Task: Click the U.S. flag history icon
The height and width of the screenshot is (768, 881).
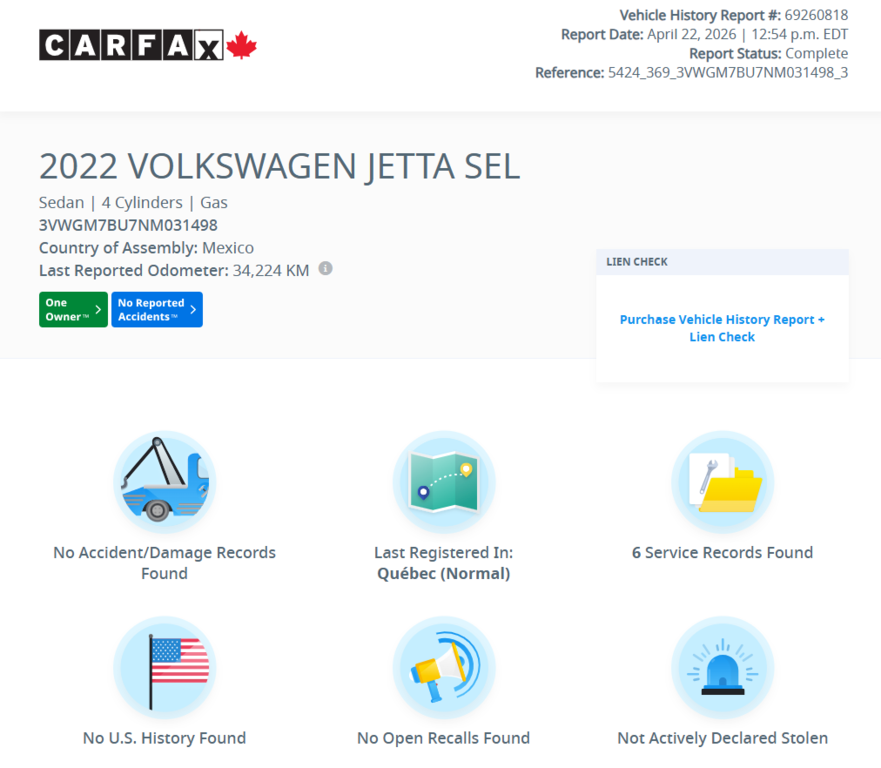Action: click(x=164, y=667)
